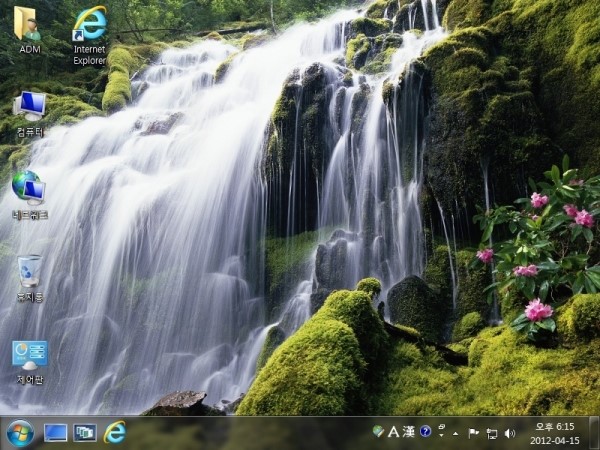Select the Network (네트워크) desktop icon
The height and width of the screenshot is (450, 600).
click(x=29, y=188)
